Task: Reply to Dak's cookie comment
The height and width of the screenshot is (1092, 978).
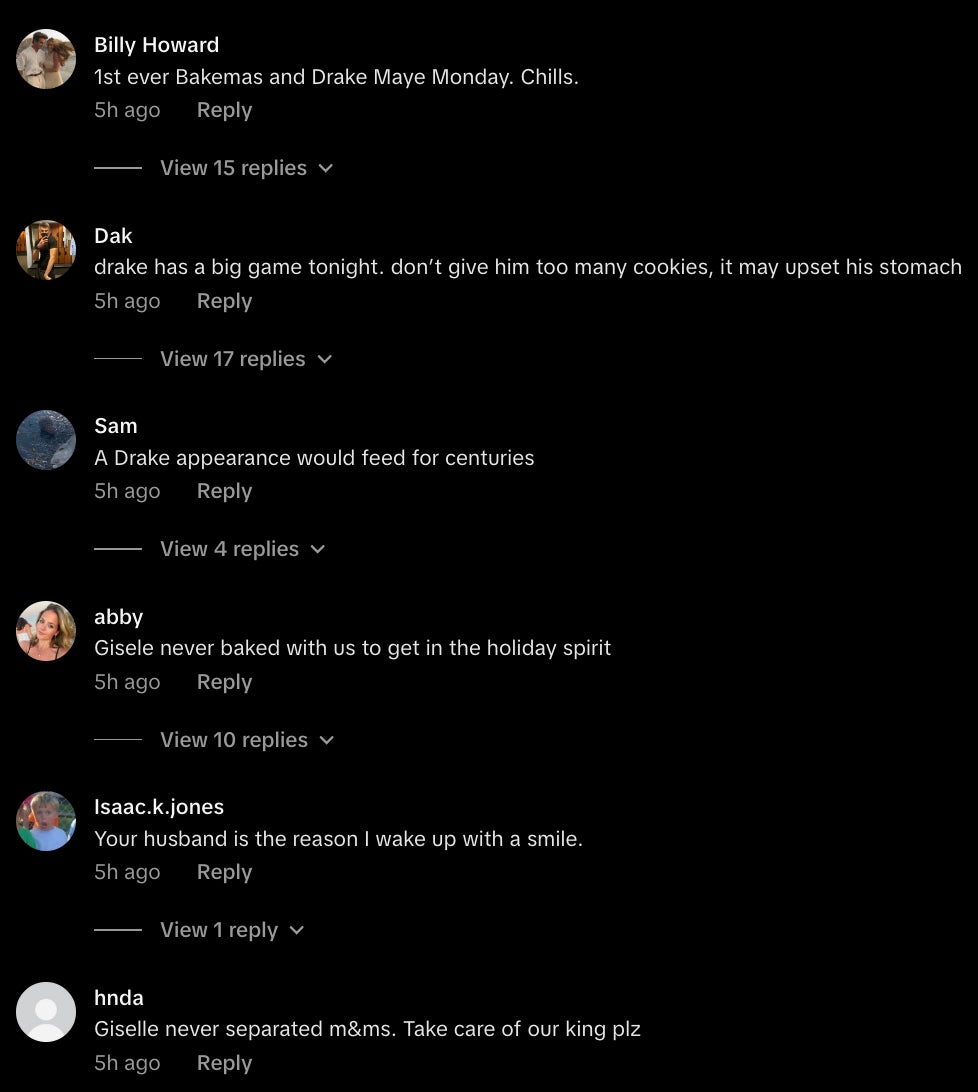Action: point(224,301)
